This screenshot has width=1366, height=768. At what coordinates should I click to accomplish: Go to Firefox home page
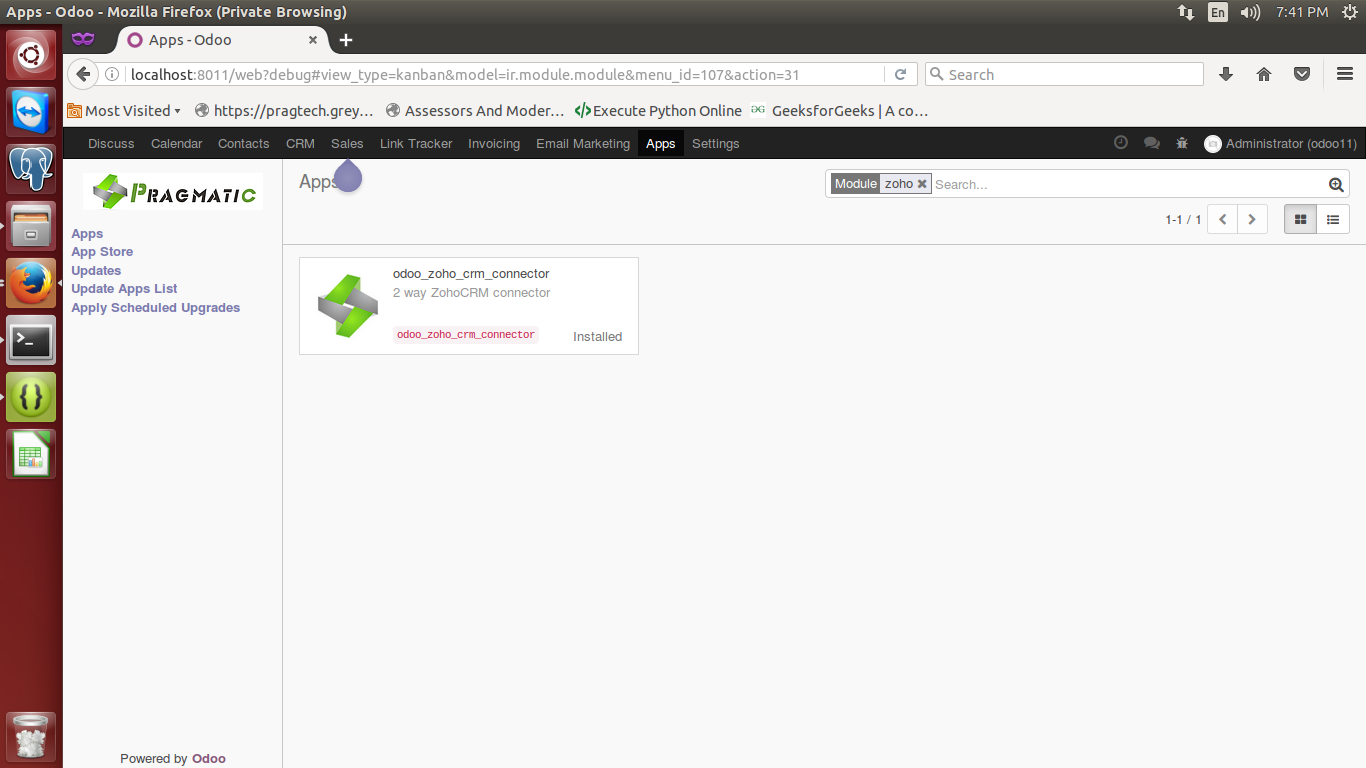point(1264,74)
